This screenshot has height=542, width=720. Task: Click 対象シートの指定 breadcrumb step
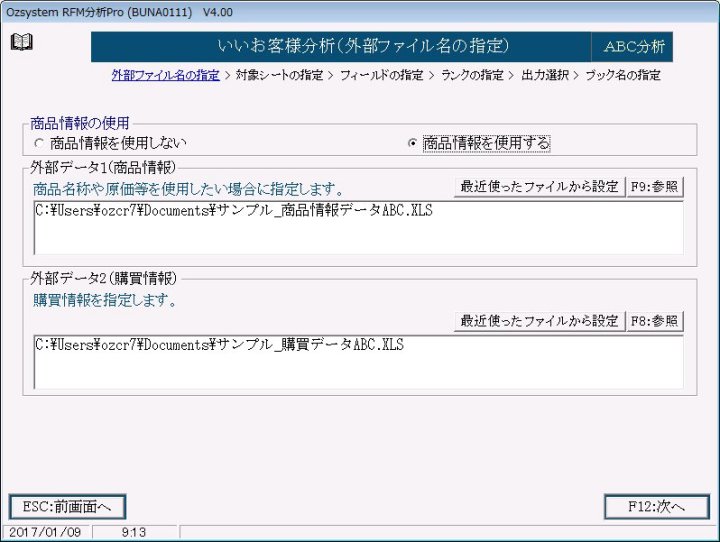[x=279, y=75]
